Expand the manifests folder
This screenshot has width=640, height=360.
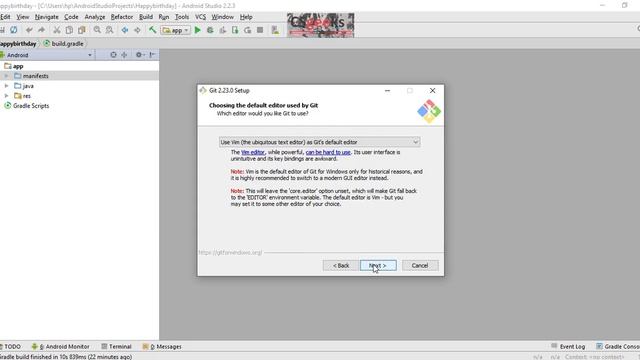click(x=7, y=76)
